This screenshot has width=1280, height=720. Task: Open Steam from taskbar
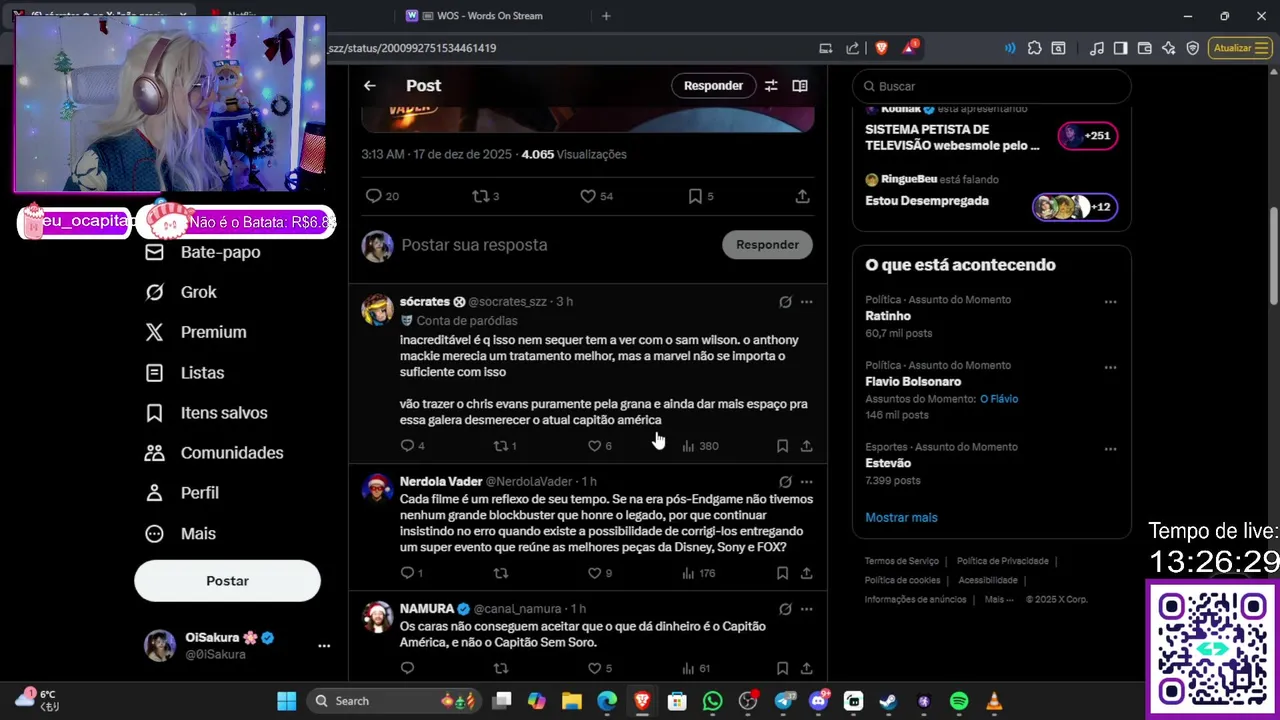click(x=888, y=701)
